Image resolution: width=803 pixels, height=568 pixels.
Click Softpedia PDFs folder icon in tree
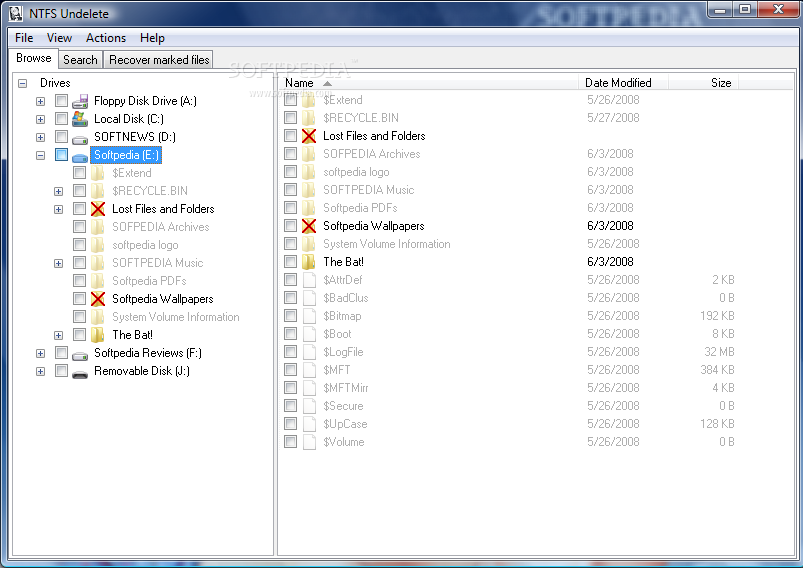(97, 281)
